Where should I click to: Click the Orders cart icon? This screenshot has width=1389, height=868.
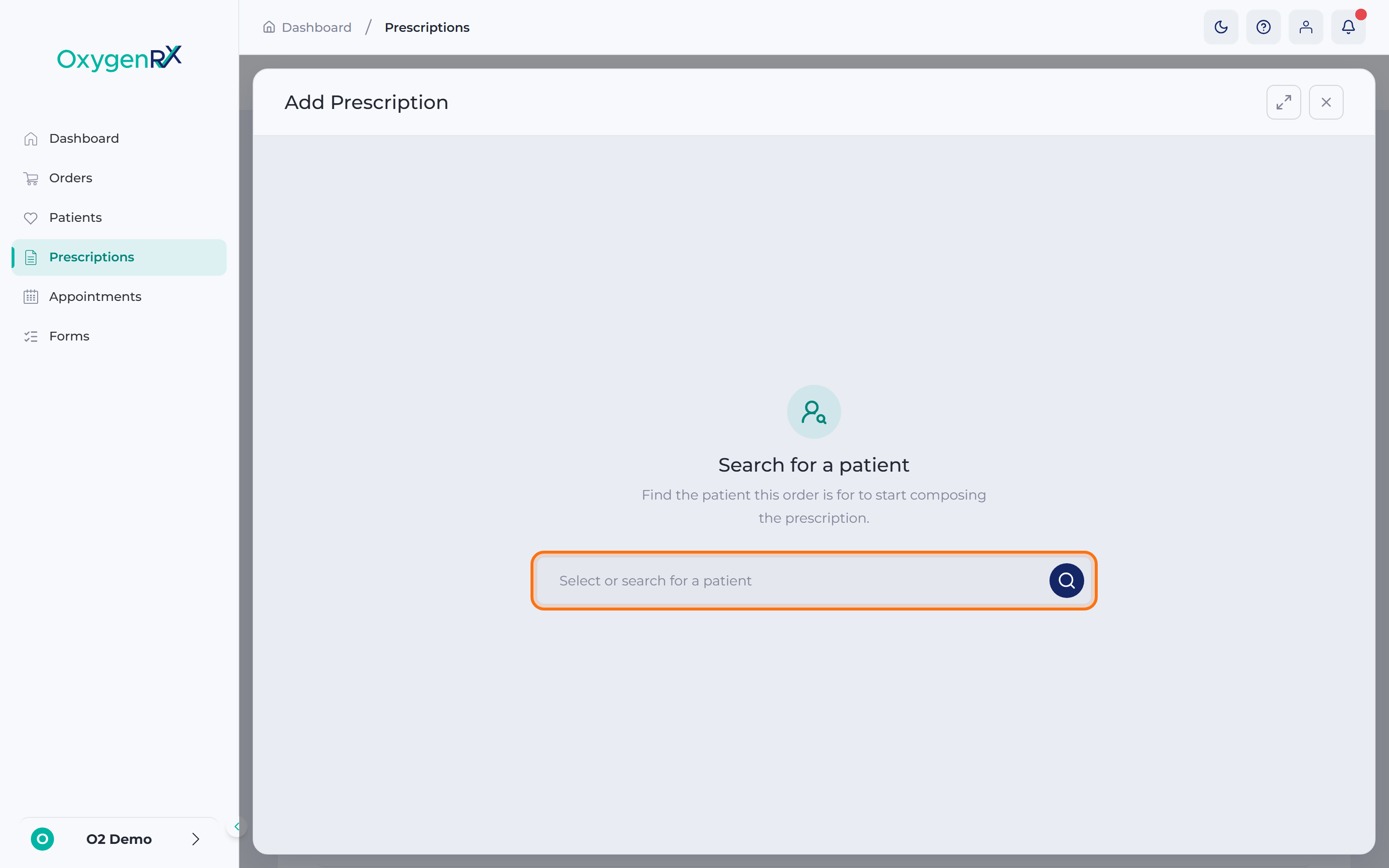[31, 178]
